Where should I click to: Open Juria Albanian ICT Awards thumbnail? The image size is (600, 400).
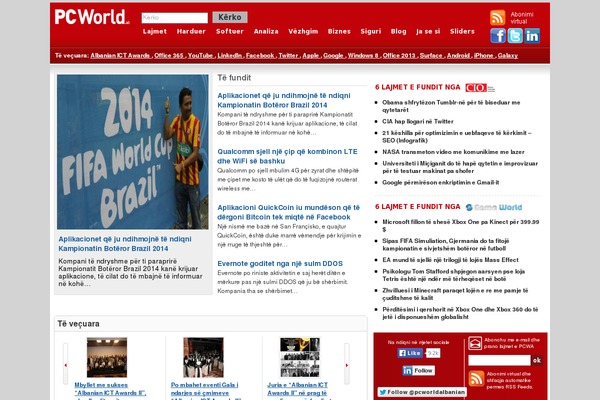point(300,358)
